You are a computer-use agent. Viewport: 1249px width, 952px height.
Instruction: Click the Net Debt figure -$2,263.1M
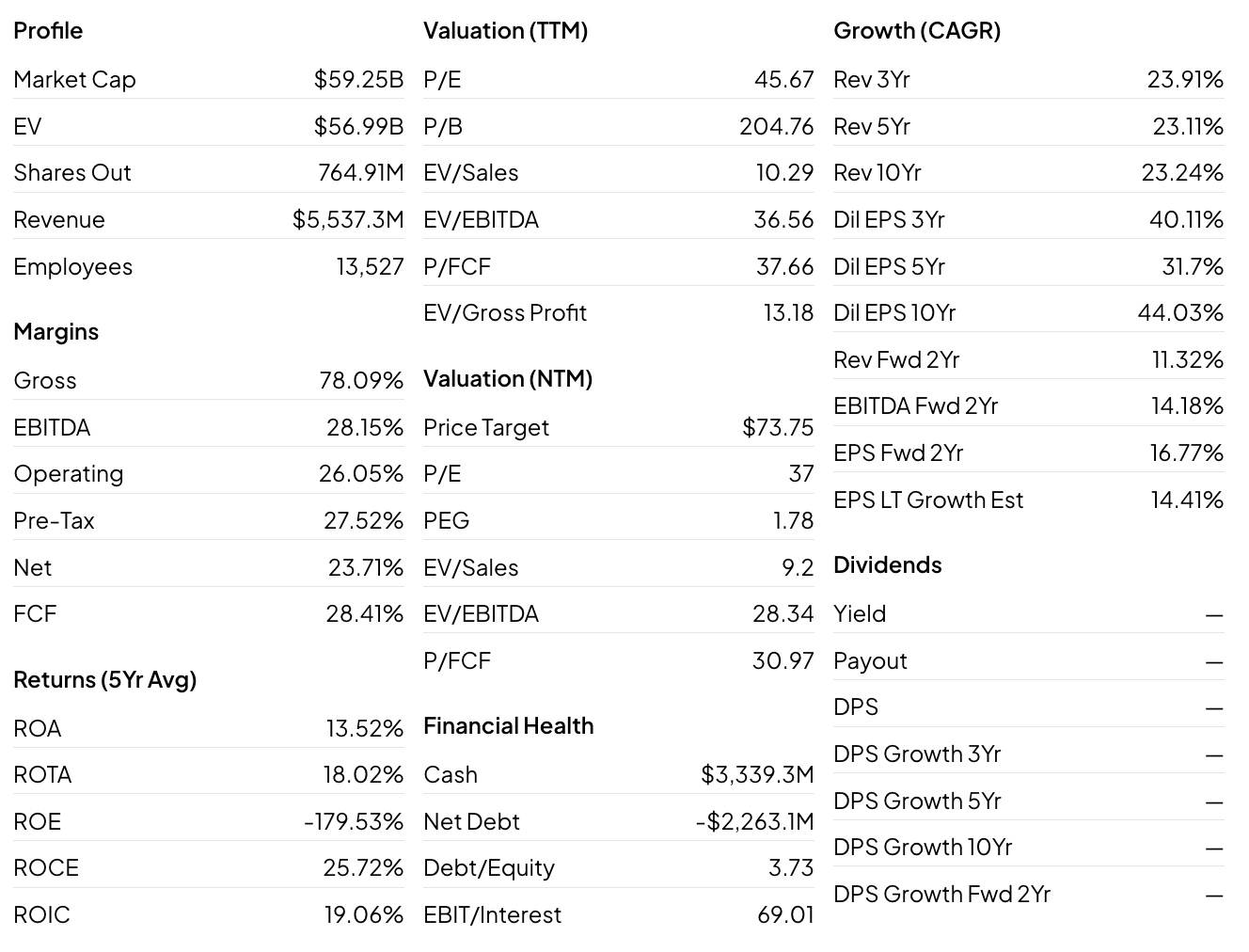754,822
